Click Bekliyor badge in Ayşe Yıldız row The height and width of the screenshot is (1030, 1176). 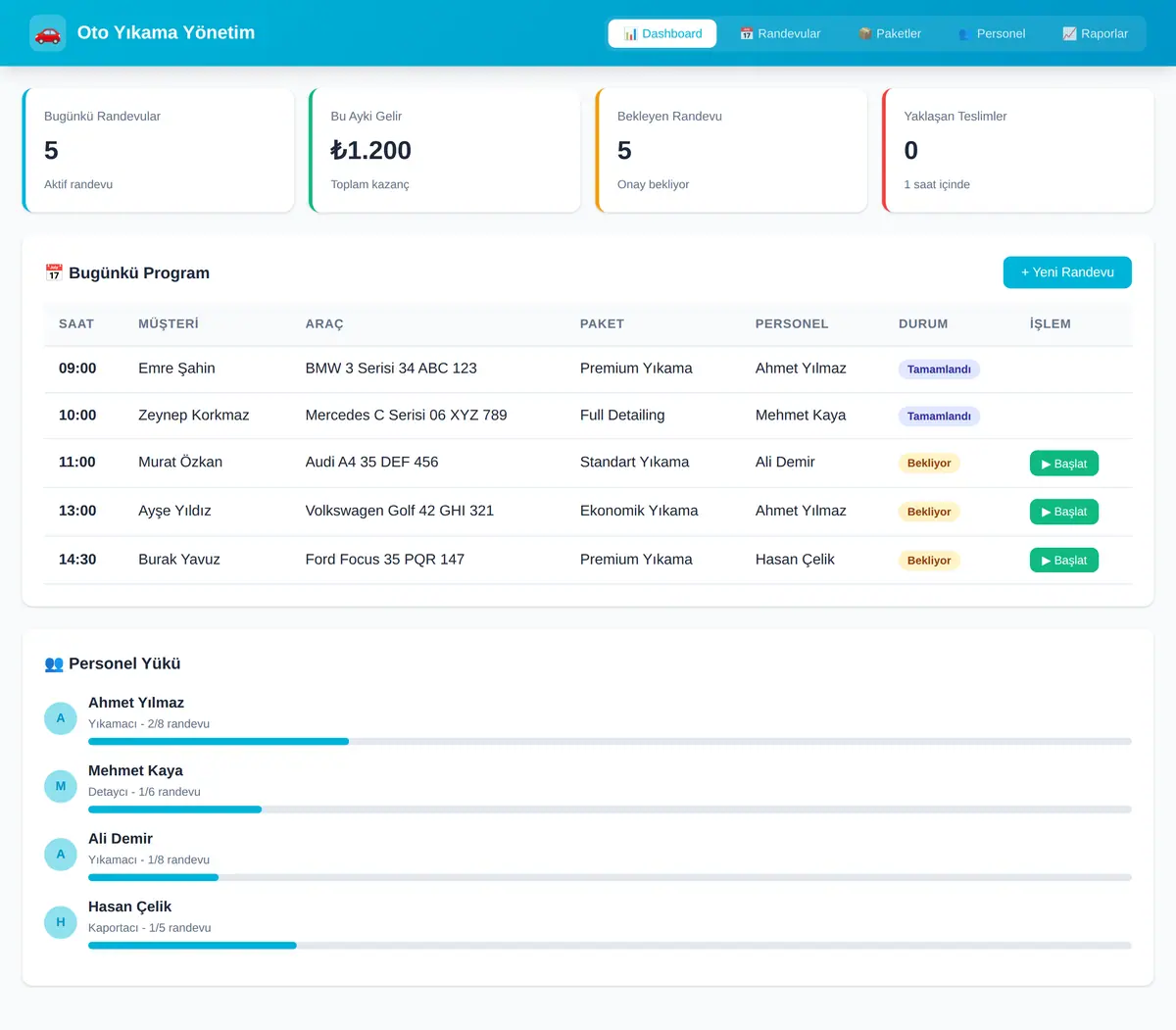(x=929, y=512)
